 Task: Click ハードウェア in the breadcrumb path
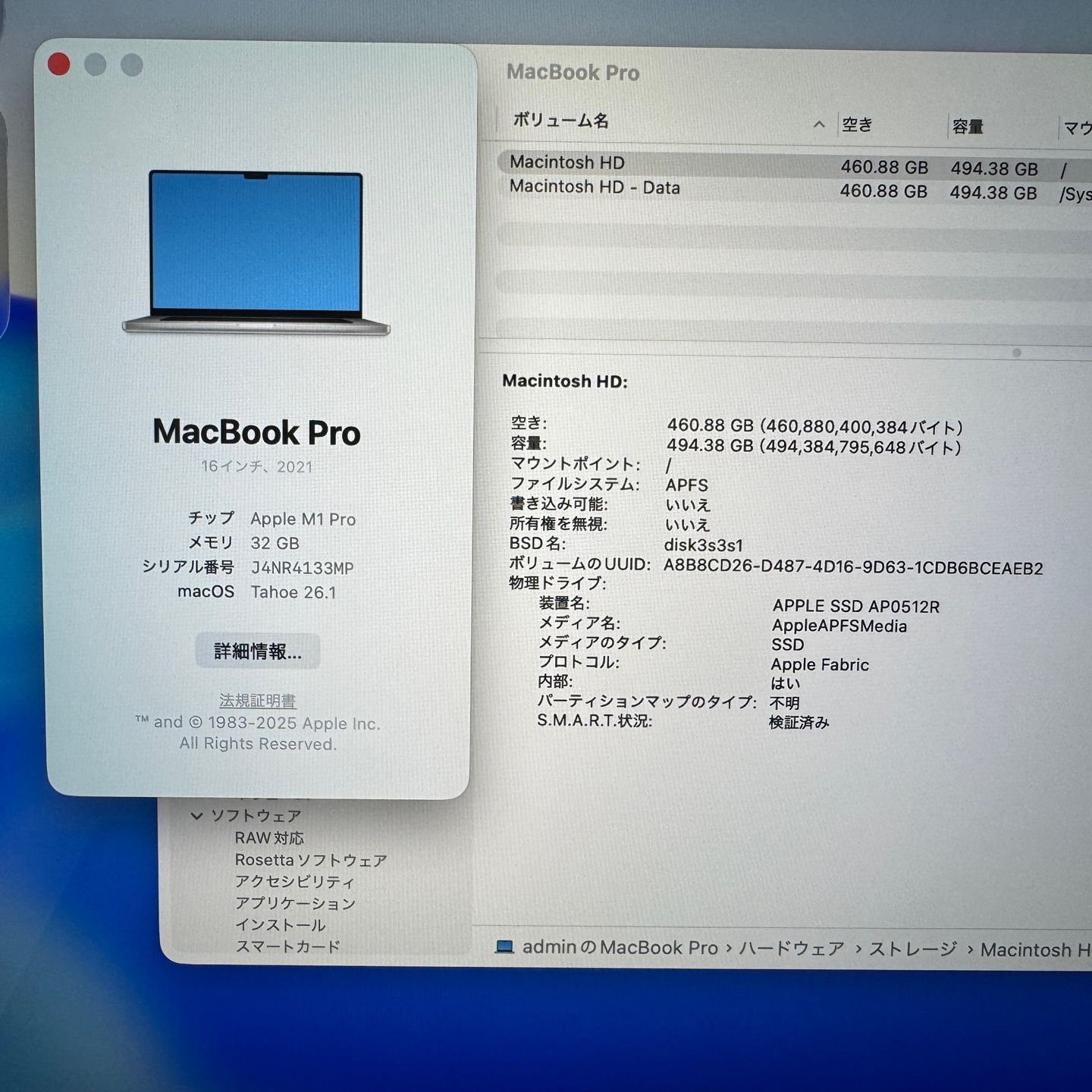[x=791, y=948]
